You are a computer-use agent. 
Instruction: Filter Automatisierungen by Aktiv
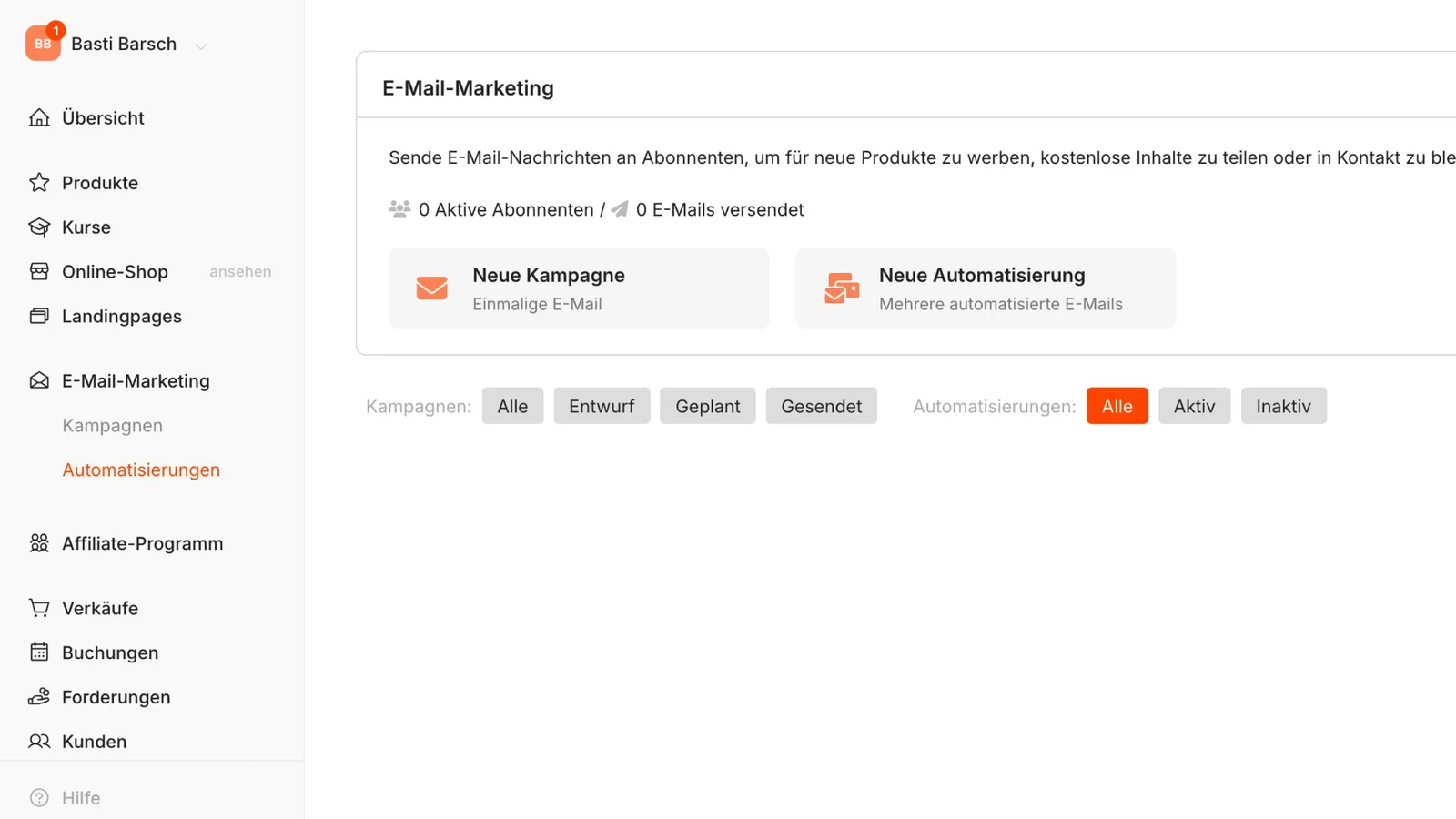(x=1194, y=406)
